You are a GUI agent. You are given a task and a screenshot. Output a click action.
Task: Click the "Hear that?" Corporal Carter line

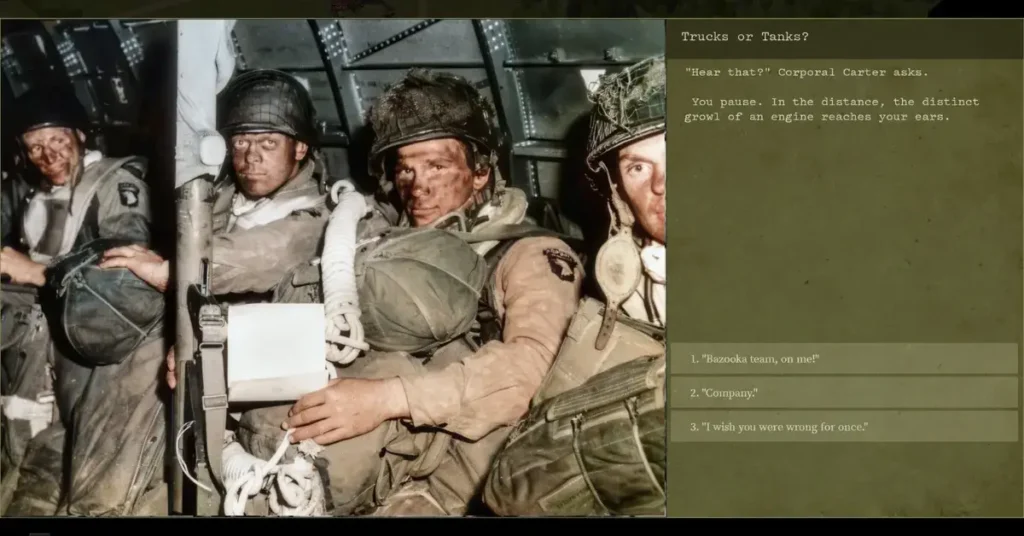tap(806, 72)
